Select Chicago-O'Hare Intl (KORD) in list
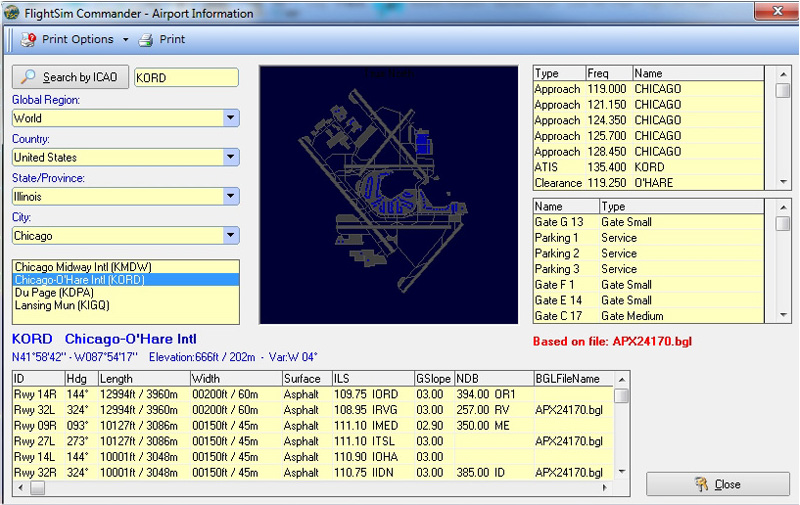 pos(126,280)
